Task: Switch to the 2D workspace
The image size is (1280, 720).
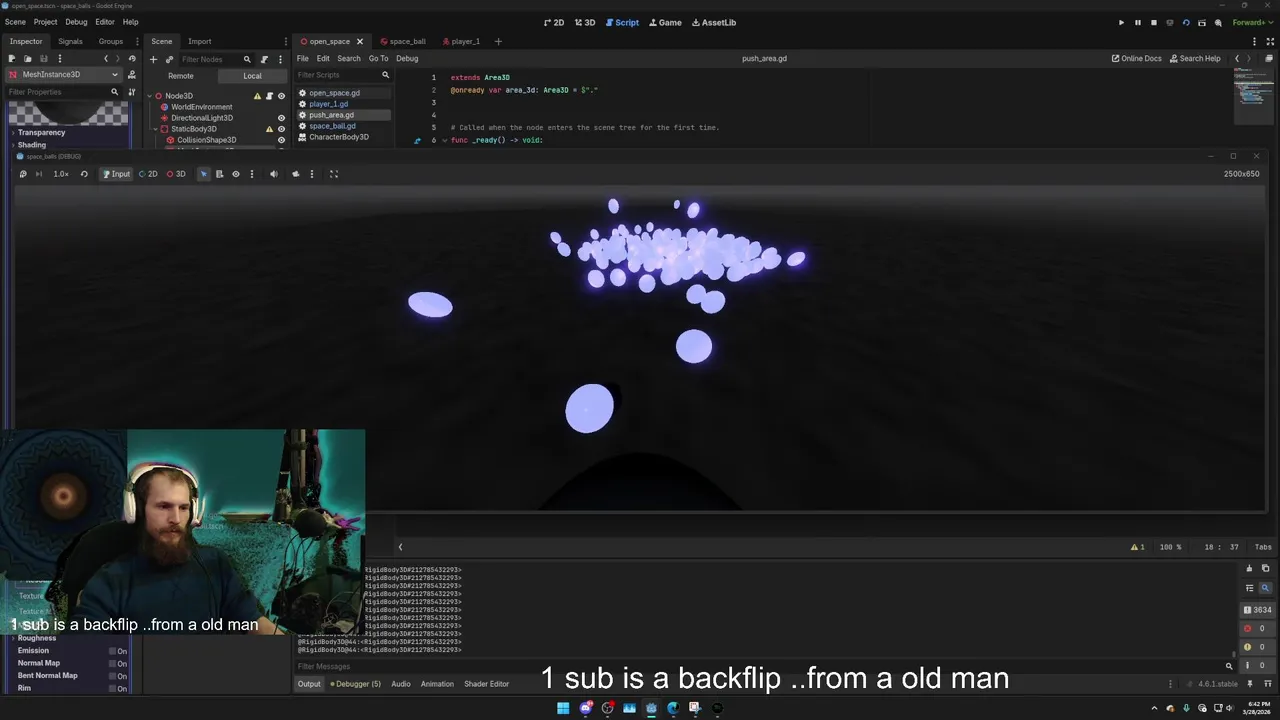Action: [x=554, y=22]
